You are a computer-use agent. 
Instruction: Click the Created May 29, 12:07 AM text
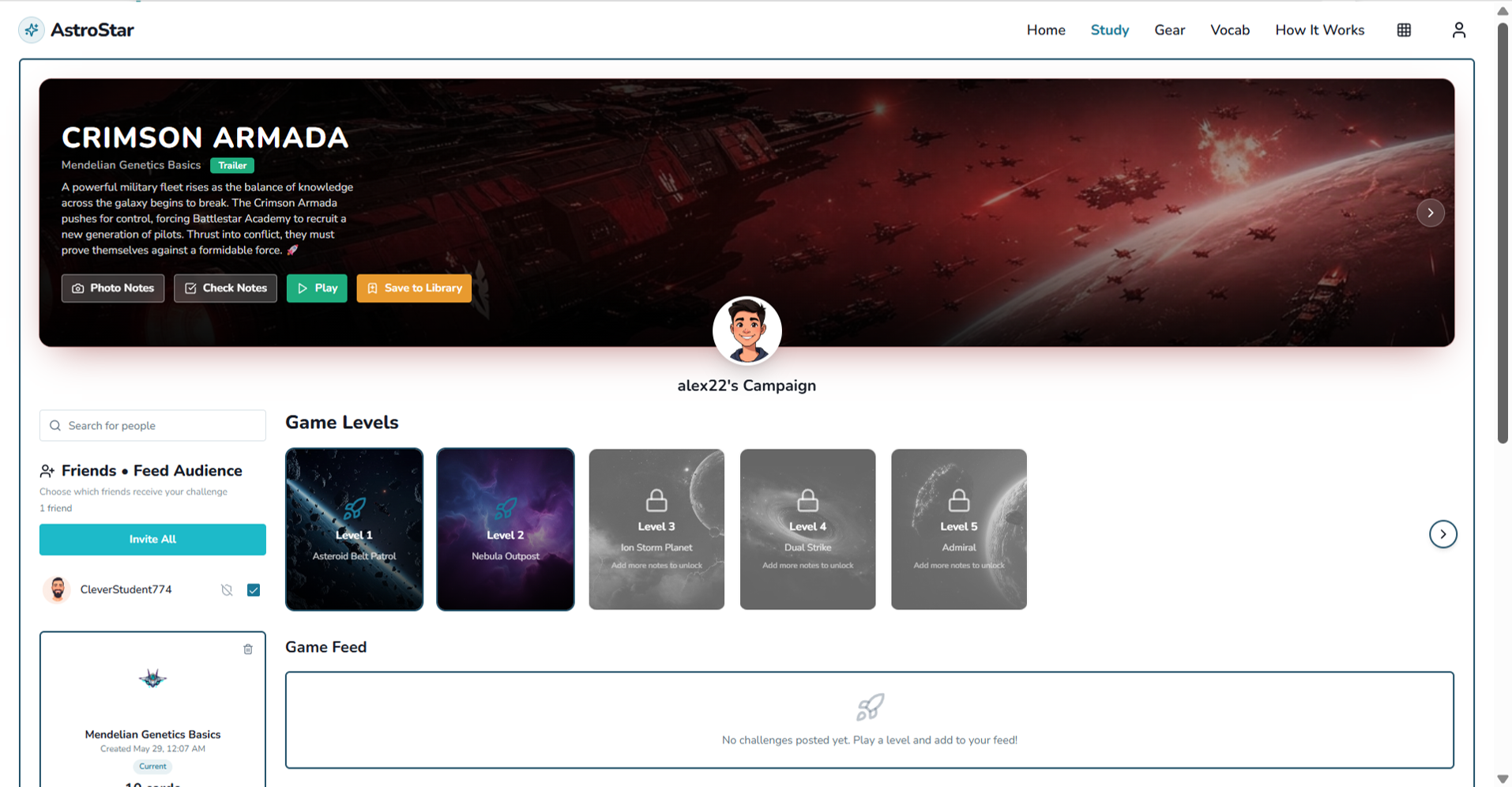pyautogui.click(x=152, y=749)
